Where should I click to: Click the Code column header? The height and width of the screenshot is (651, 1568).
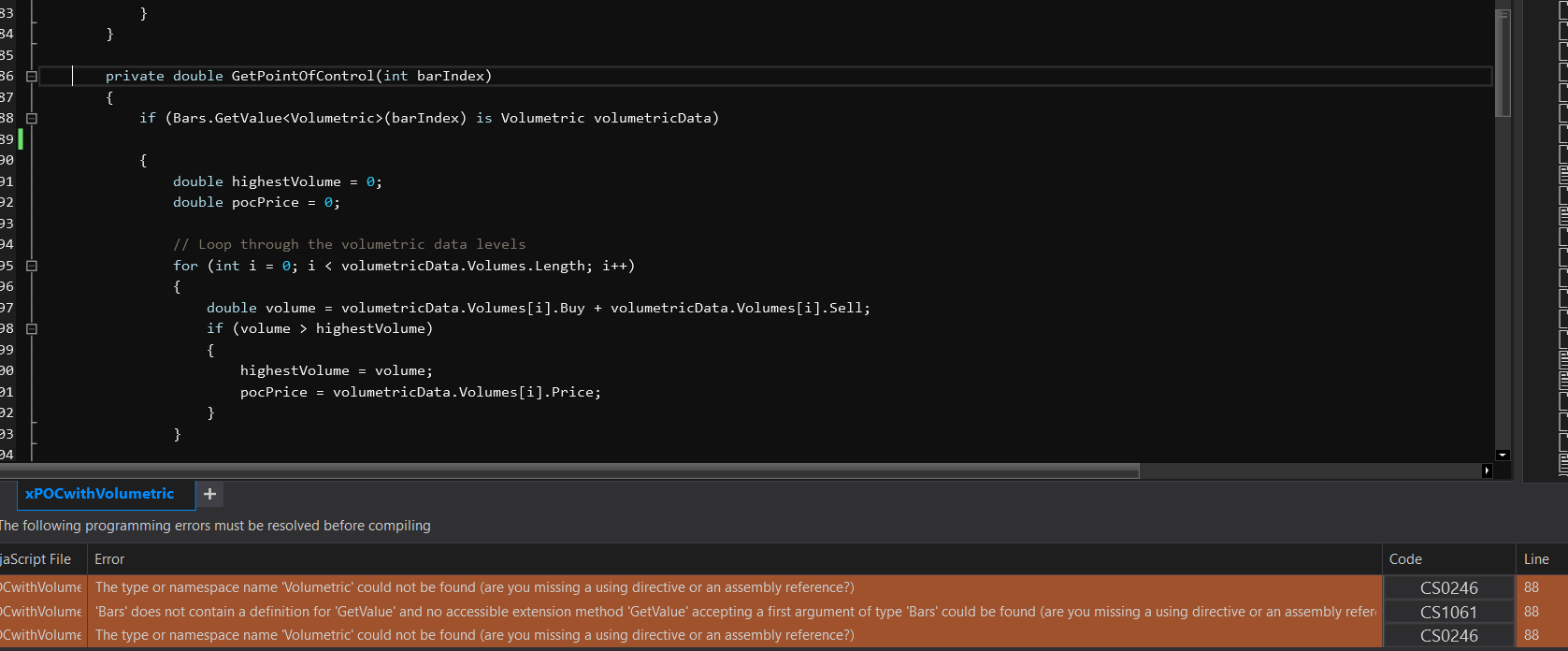coord(1405,559)
